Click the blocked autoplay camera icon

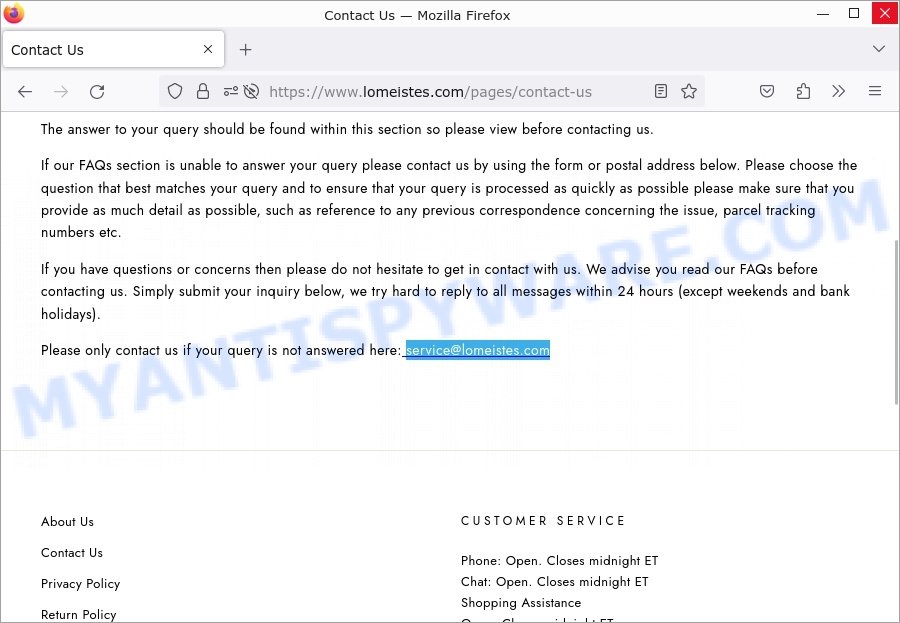coord(251,91)
